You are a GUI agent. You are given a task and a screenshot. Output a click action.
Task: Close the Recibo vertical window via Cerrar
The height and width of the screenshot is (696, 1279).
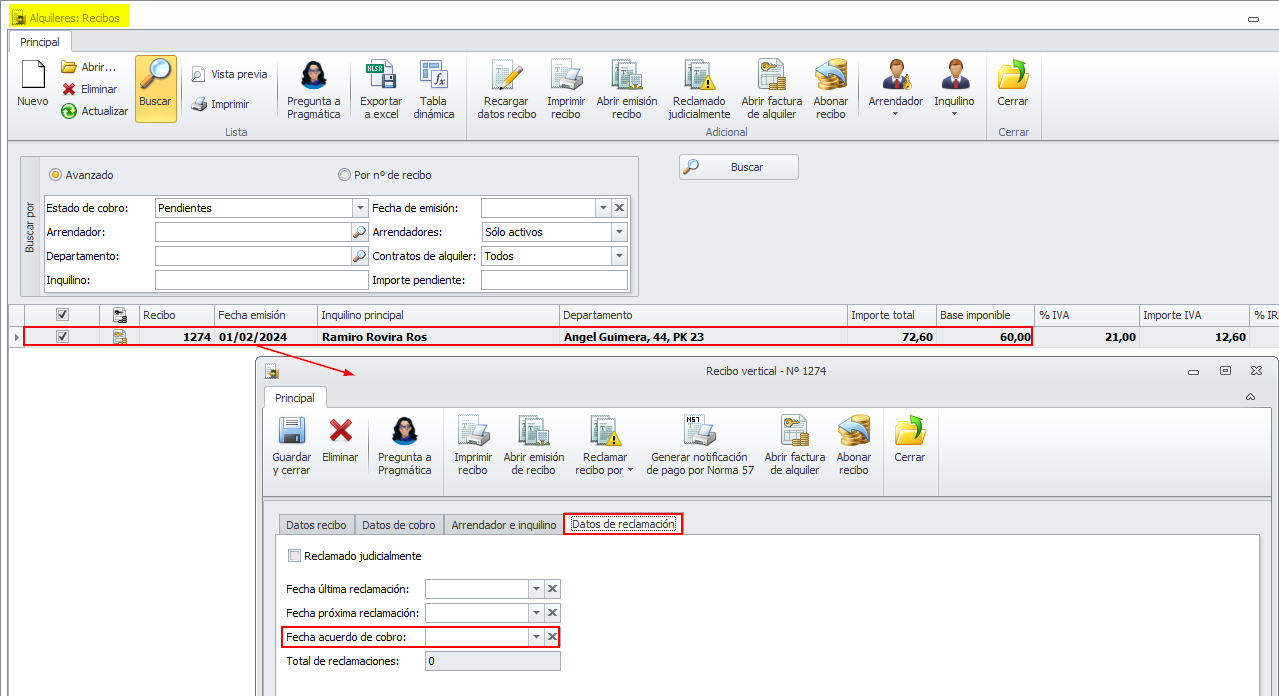pos(910,440)
